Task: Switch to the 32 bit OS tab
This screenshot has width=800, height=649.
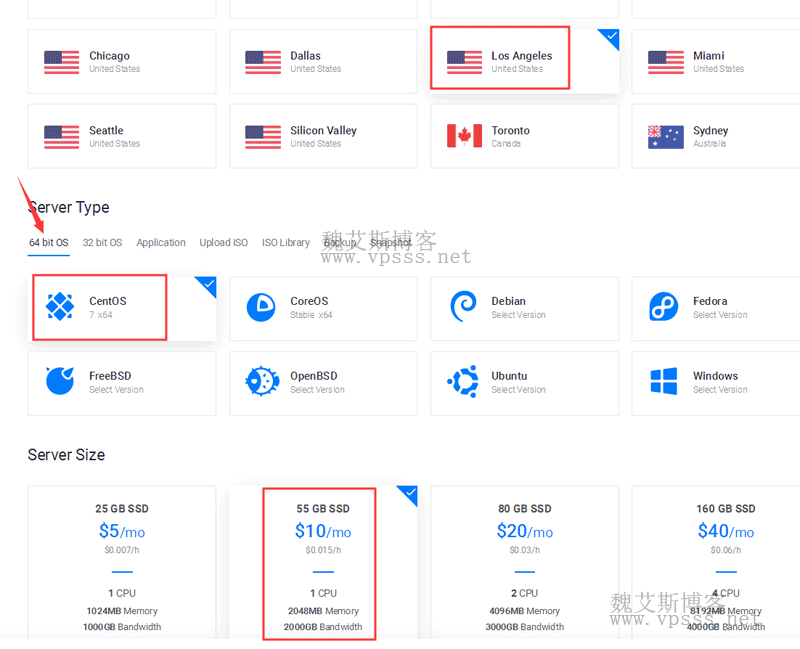Action: (102, 243)
